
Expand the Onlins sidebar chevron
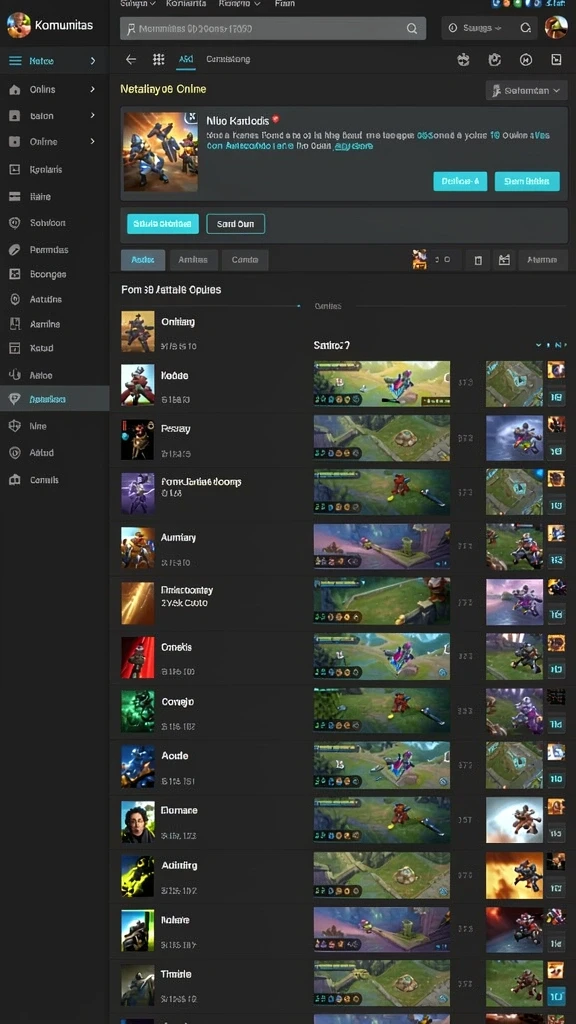pos(93,89)
